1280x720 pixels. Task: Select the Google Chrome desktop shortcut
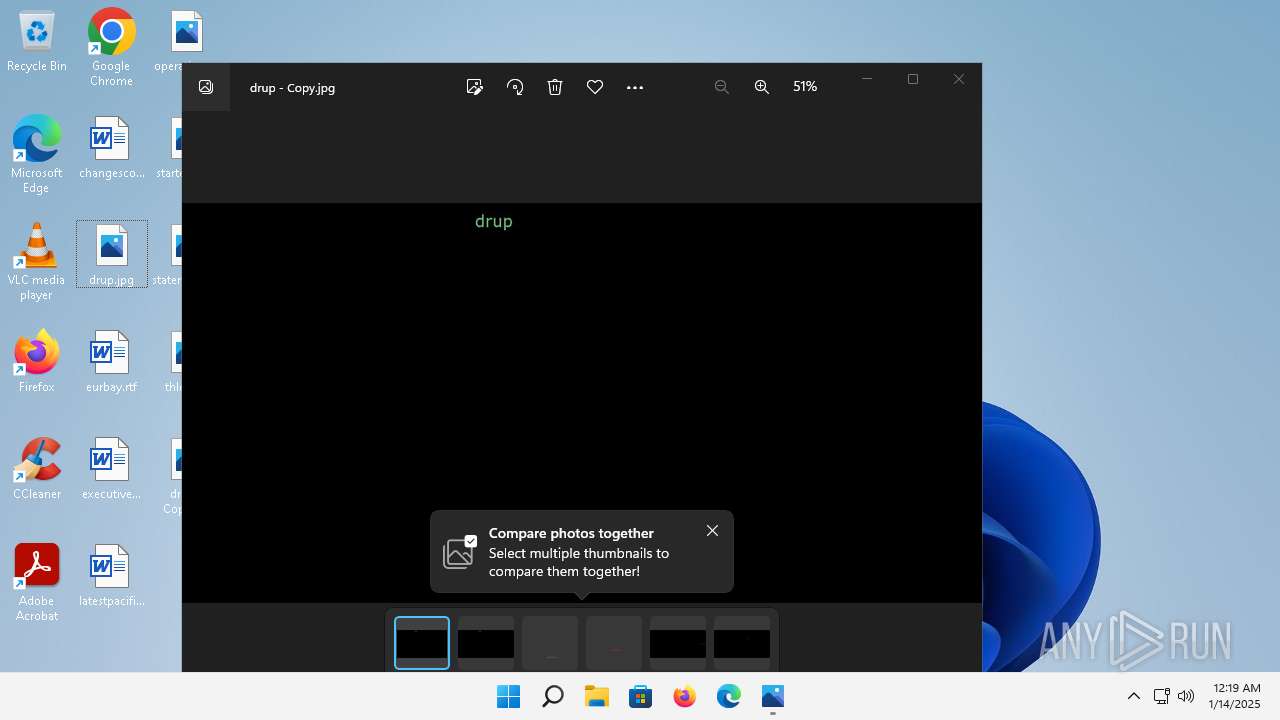[111, 47]
